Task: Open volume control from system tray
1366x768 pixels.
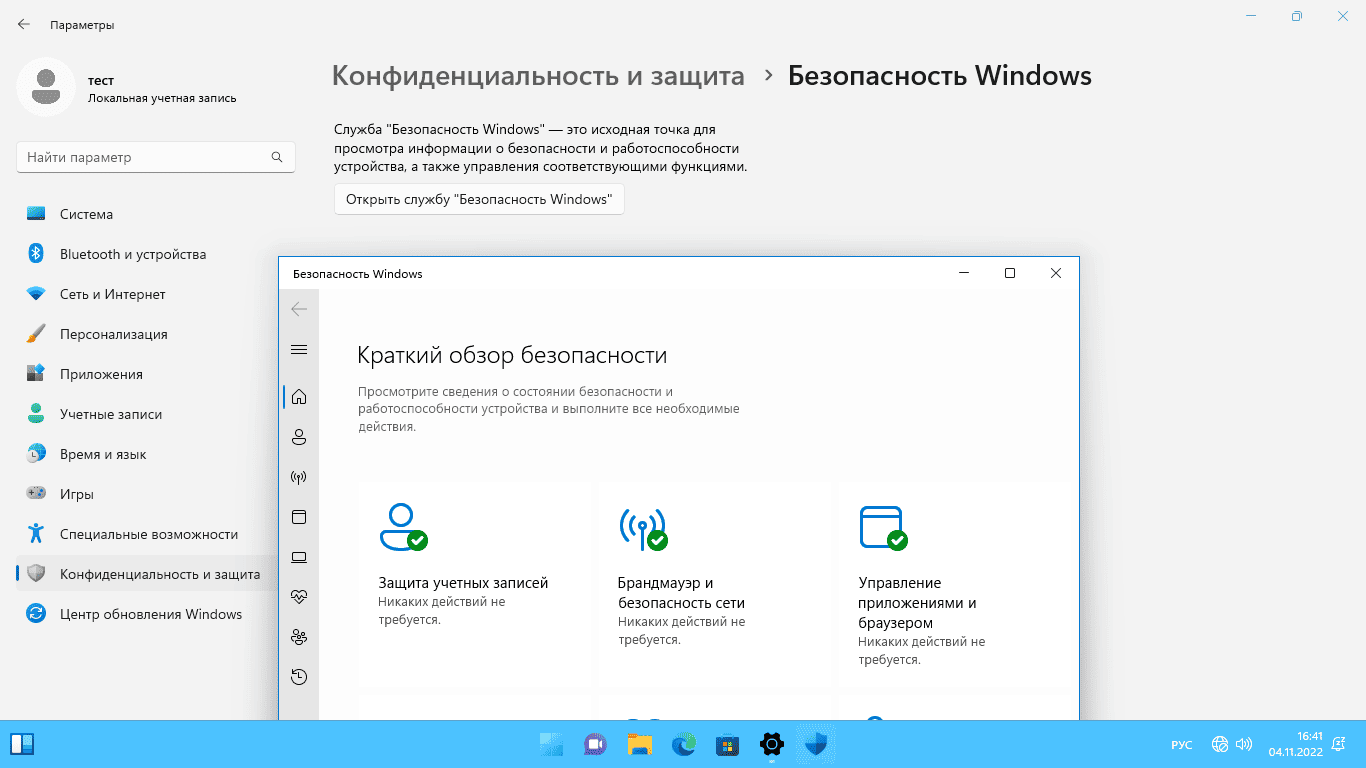Action: (1244, 744)
